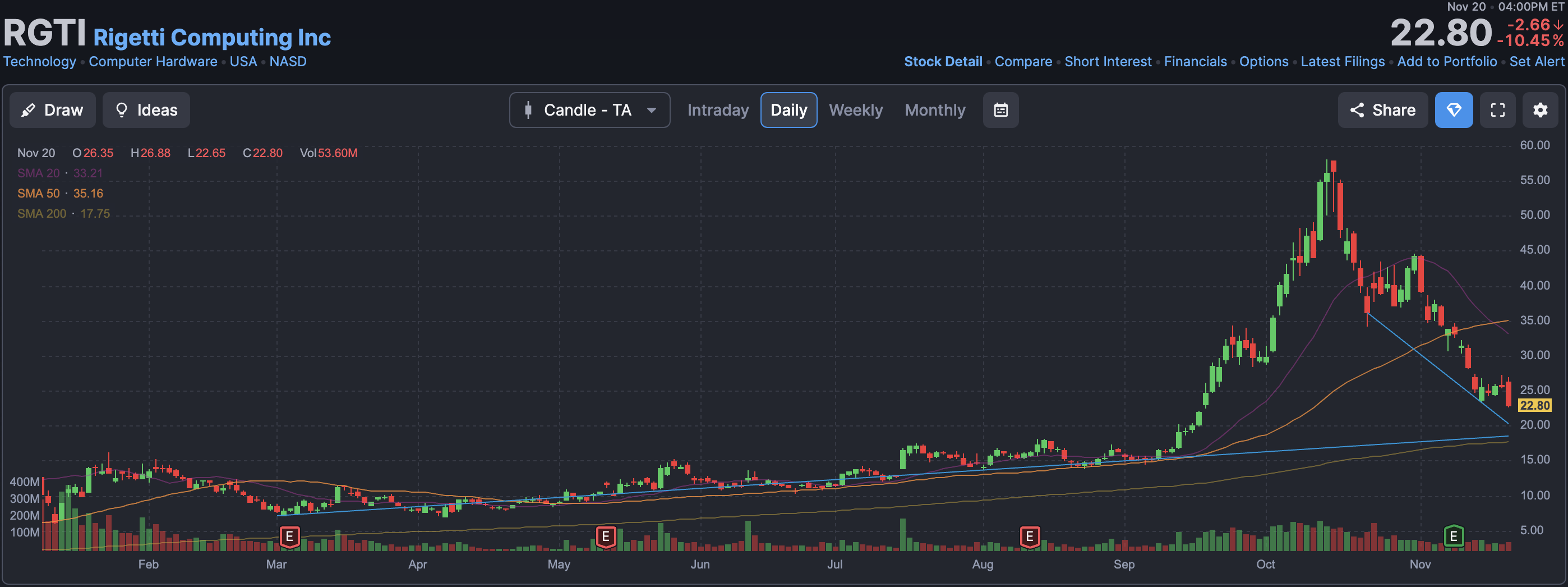Open the NASD exchange link
Screen dimensions: 1568x587
point(288,62)
